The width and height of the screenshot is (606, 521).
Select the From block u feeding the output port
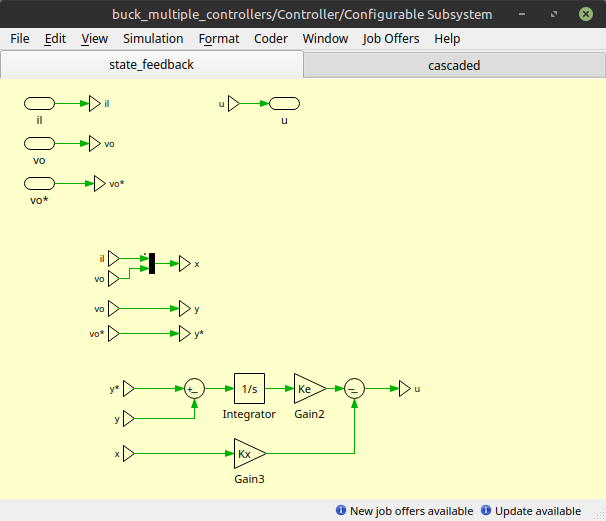click(x=233, y=104)
